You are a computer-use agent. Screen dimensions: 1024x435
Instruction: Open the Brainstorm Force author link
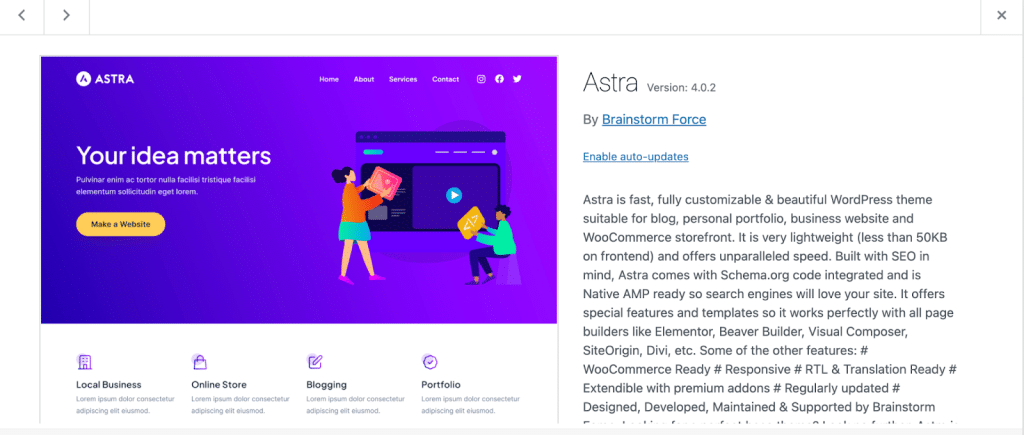(654, 120)
